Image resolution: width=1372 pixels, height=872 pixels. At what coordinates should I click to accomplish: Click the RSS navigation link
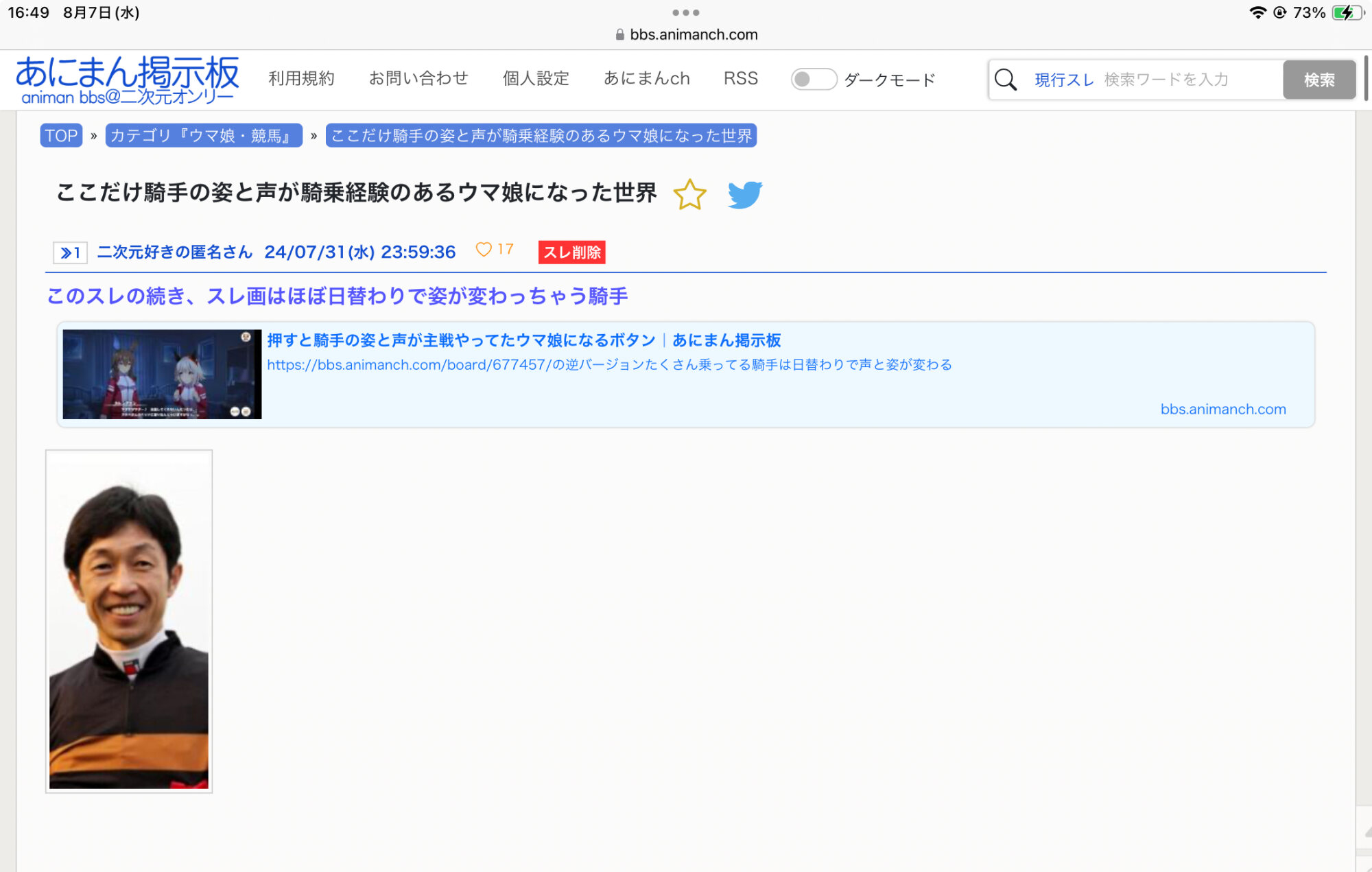coord(740,78)
